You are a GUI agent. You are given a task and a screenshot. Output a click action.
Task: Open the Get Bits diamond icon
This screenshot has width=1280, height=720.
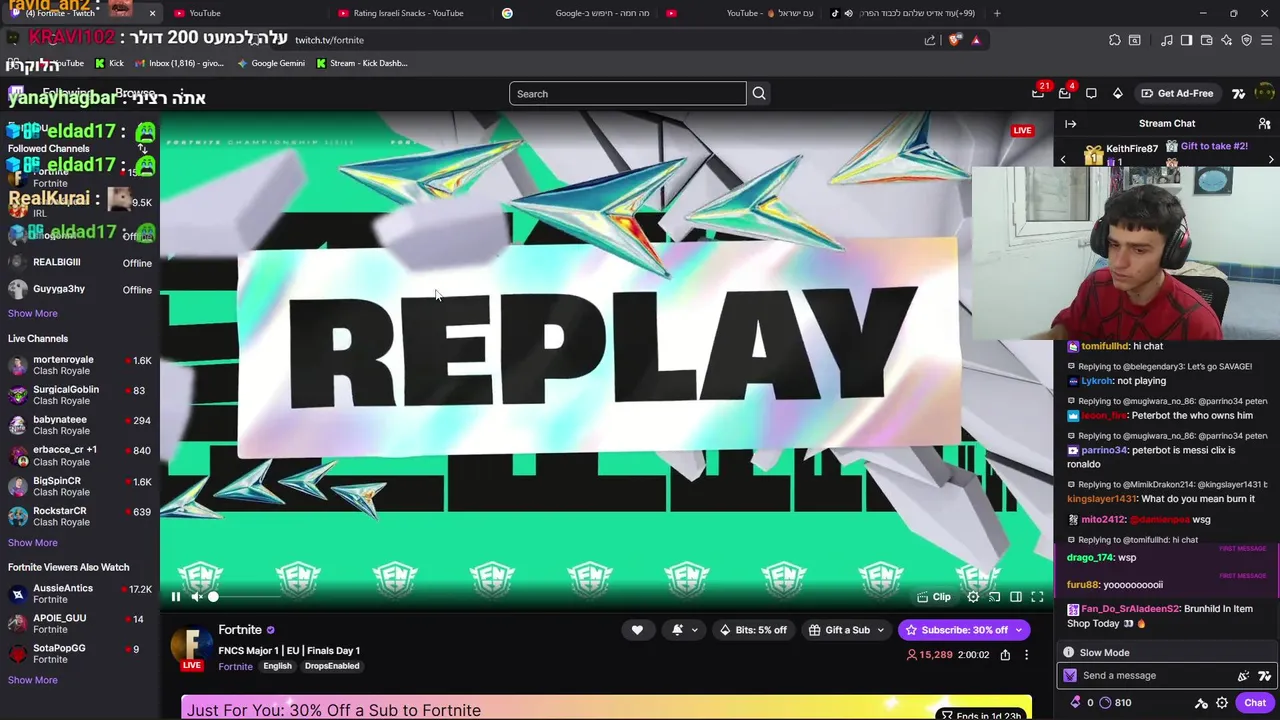[1117, 93]
